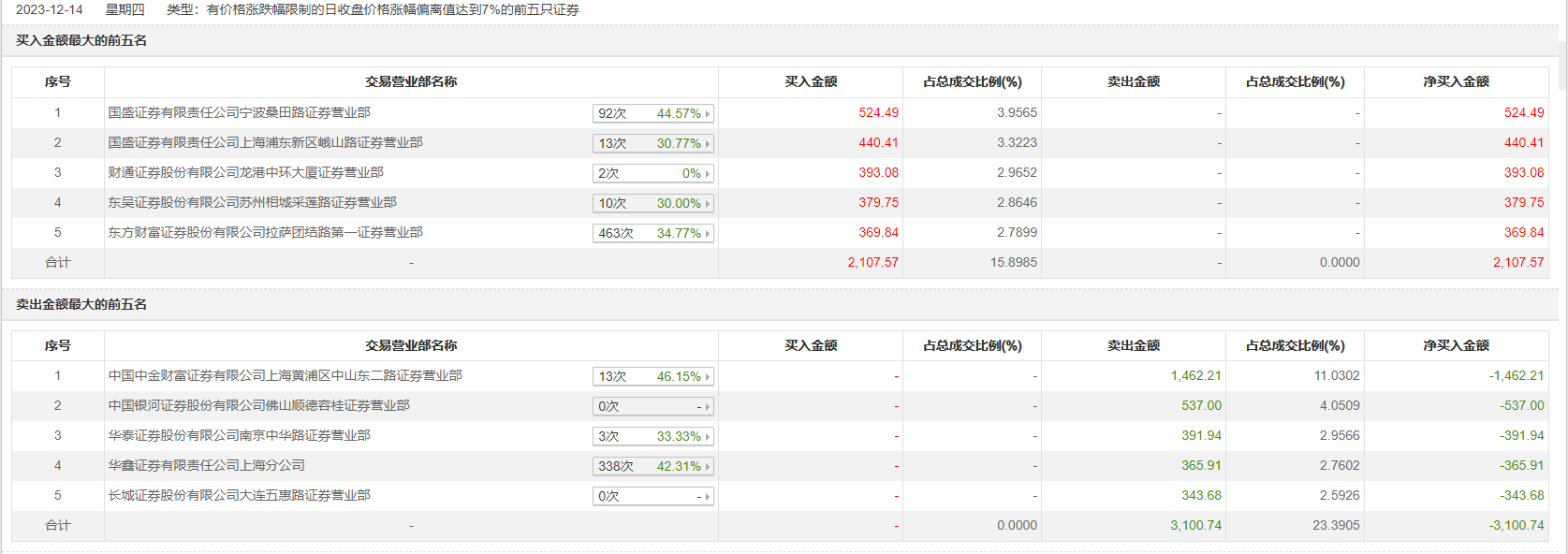
Task: Expand 0次 box for 中国银河证券 row
Action: (x=653, y=406)
